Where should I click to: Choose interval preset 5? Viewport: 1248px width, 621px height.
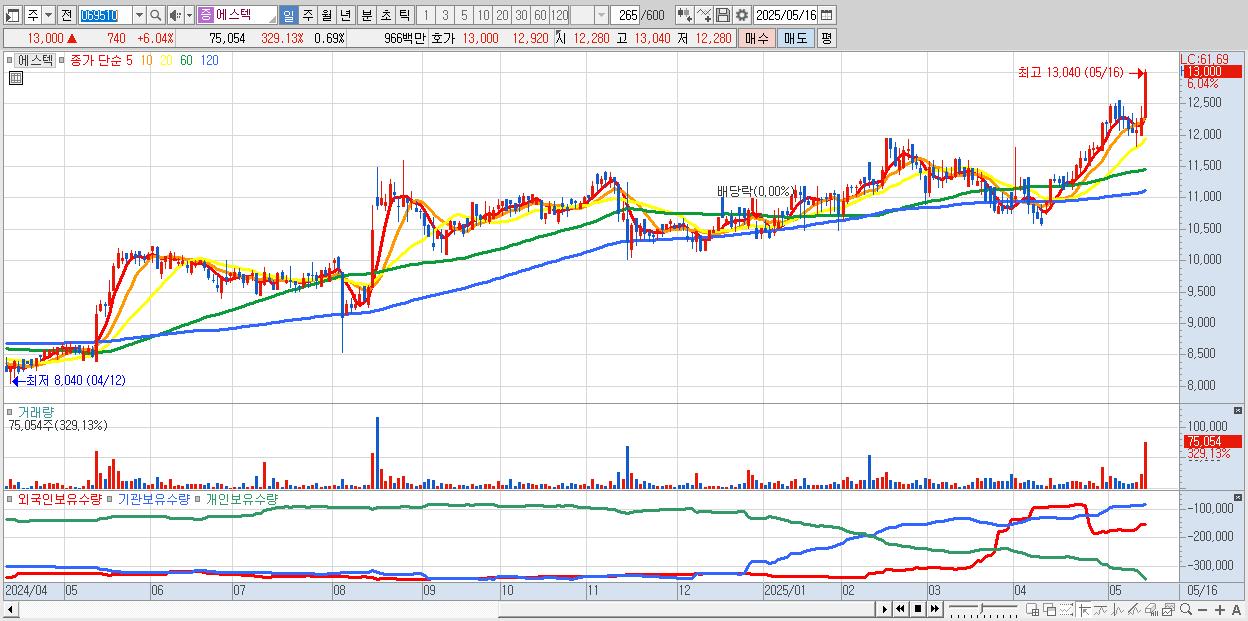tap(463, 15)
